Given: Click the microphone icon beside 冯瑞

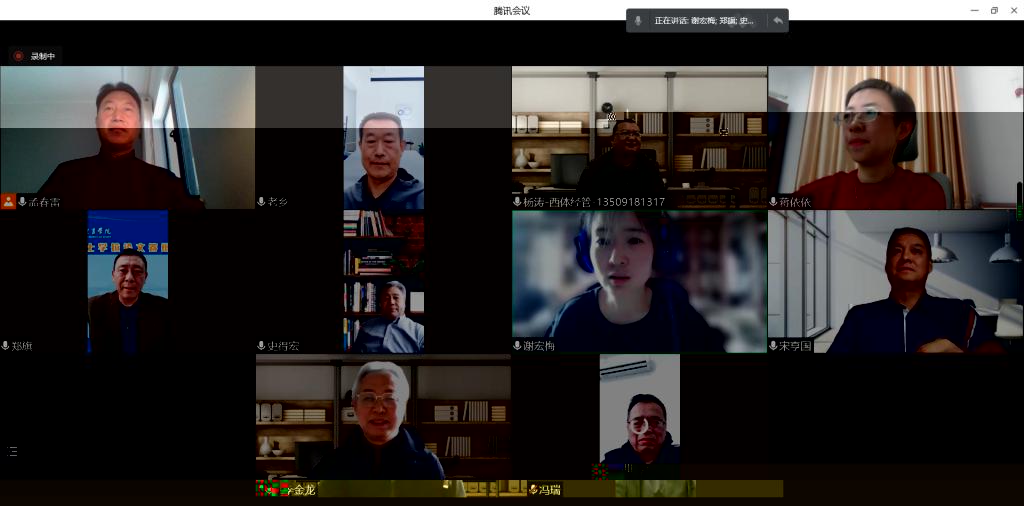Looking at the screenshot, I should (x=534, y=490).
